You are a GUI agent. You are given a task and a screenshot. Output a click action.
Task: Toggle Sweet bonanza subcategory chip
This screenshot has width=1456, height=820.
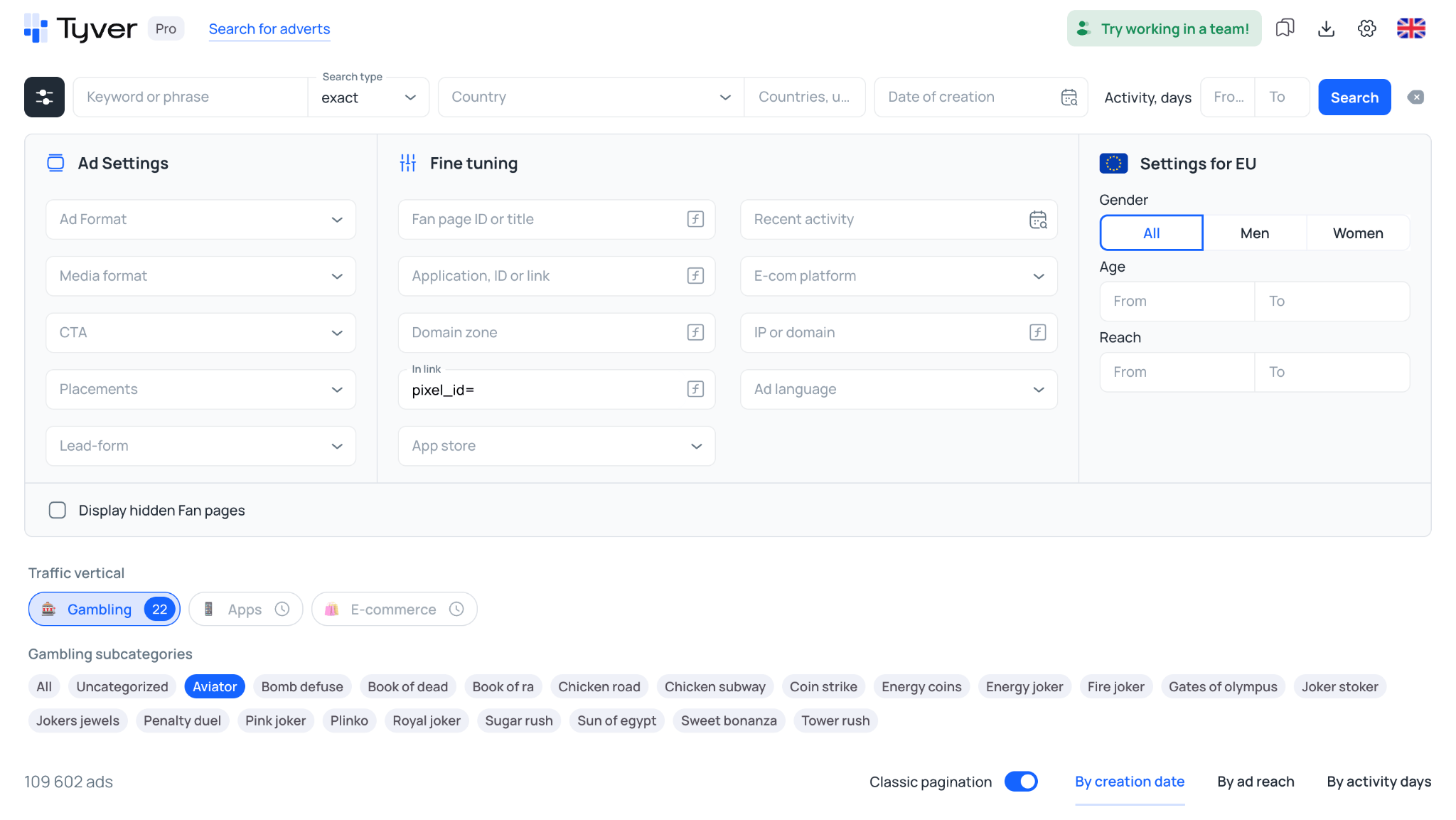coord(729,720)
